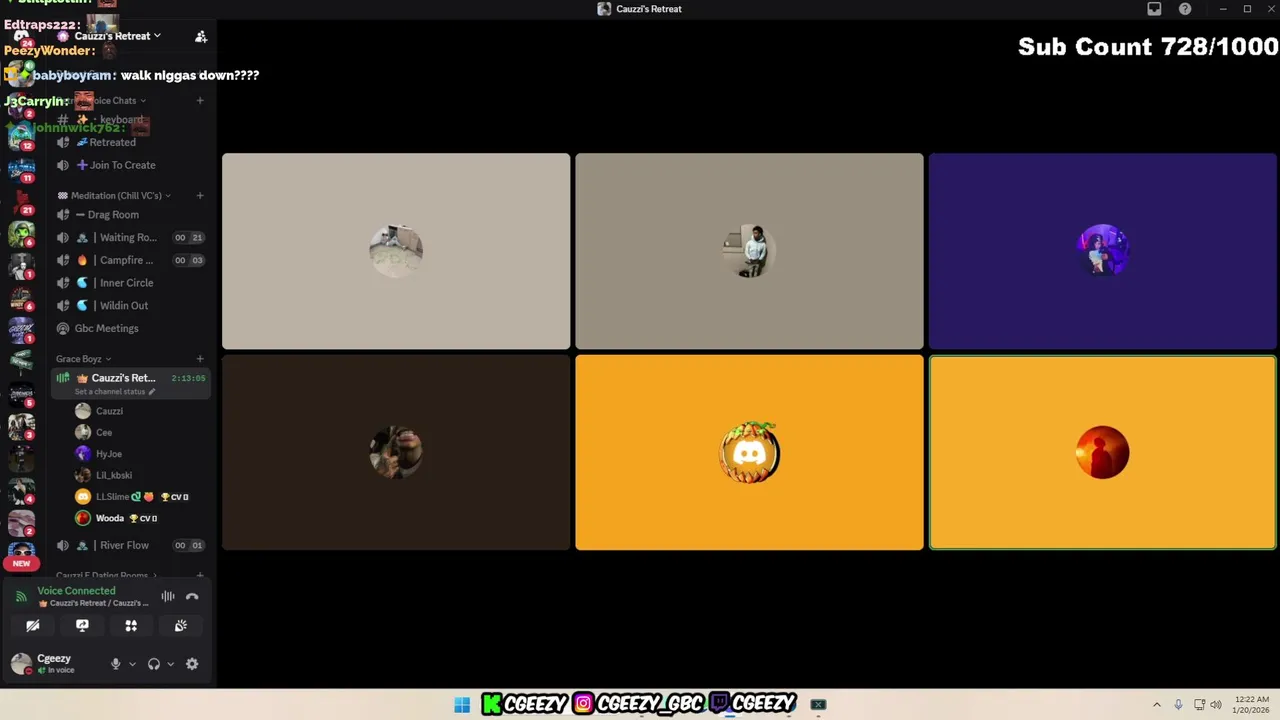Screen dimensions: 1280x720
Task: Create channel in Voice Chats category
Action: 200,100
